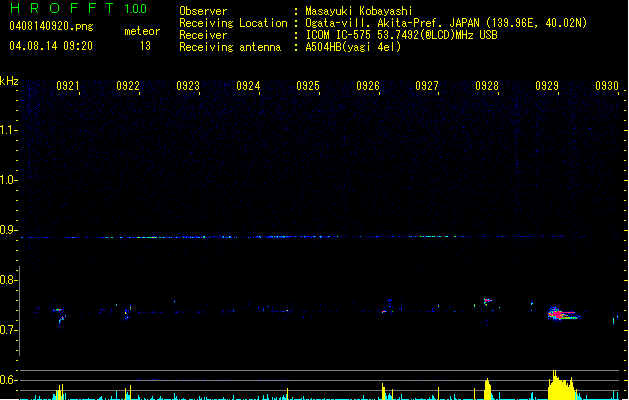Click the 0.6 kHz axis label
The width and height of the screenshot is (629, 400).
(9, 380)
